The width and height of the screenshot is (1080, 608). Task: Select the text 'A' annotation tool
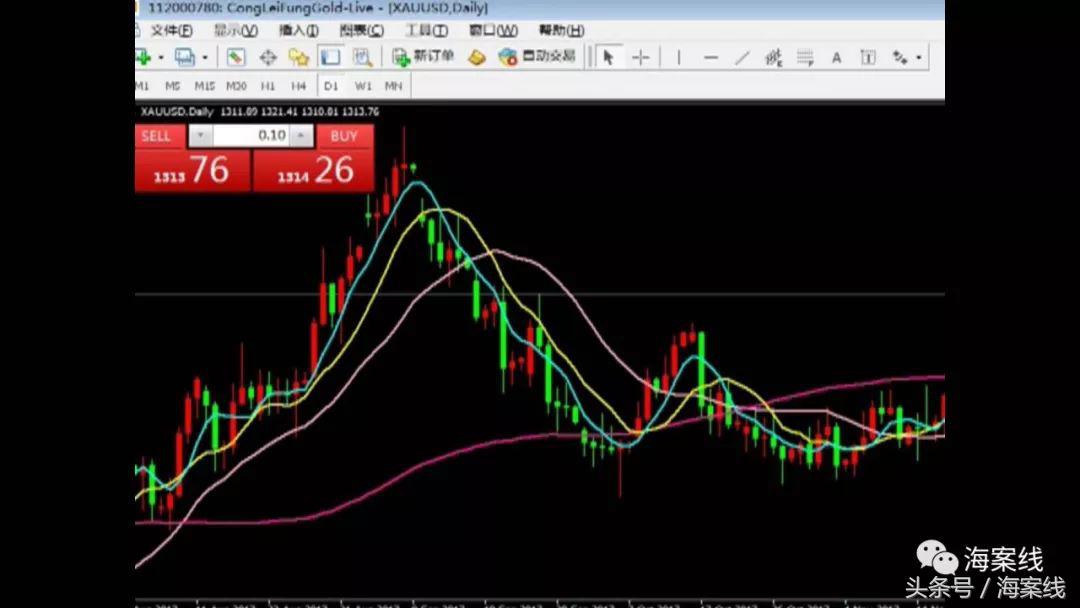tap(836, 57)
